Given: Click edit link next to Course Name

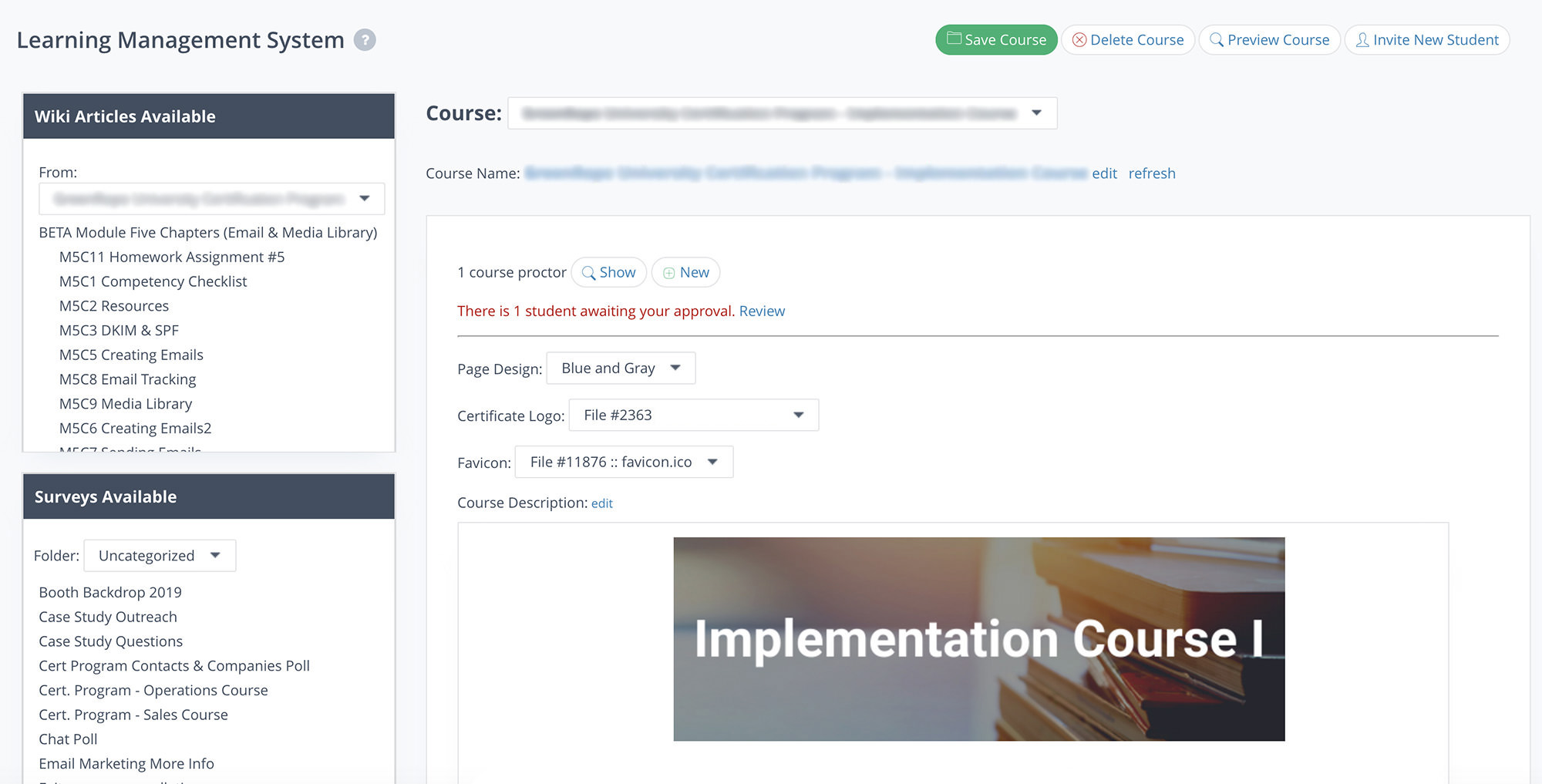Looking at the screenshot, I should tap(1104, 173).
